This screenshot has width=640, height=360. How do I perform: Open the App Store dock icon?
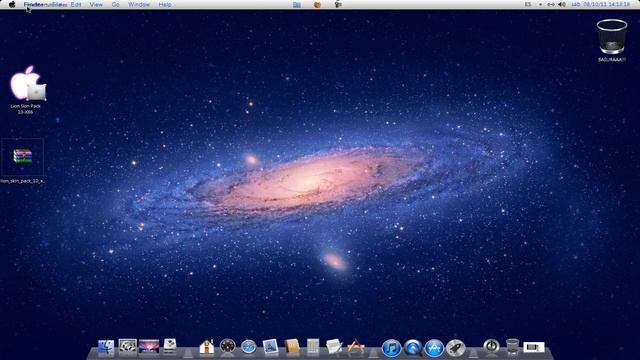[x=434, y=348]
